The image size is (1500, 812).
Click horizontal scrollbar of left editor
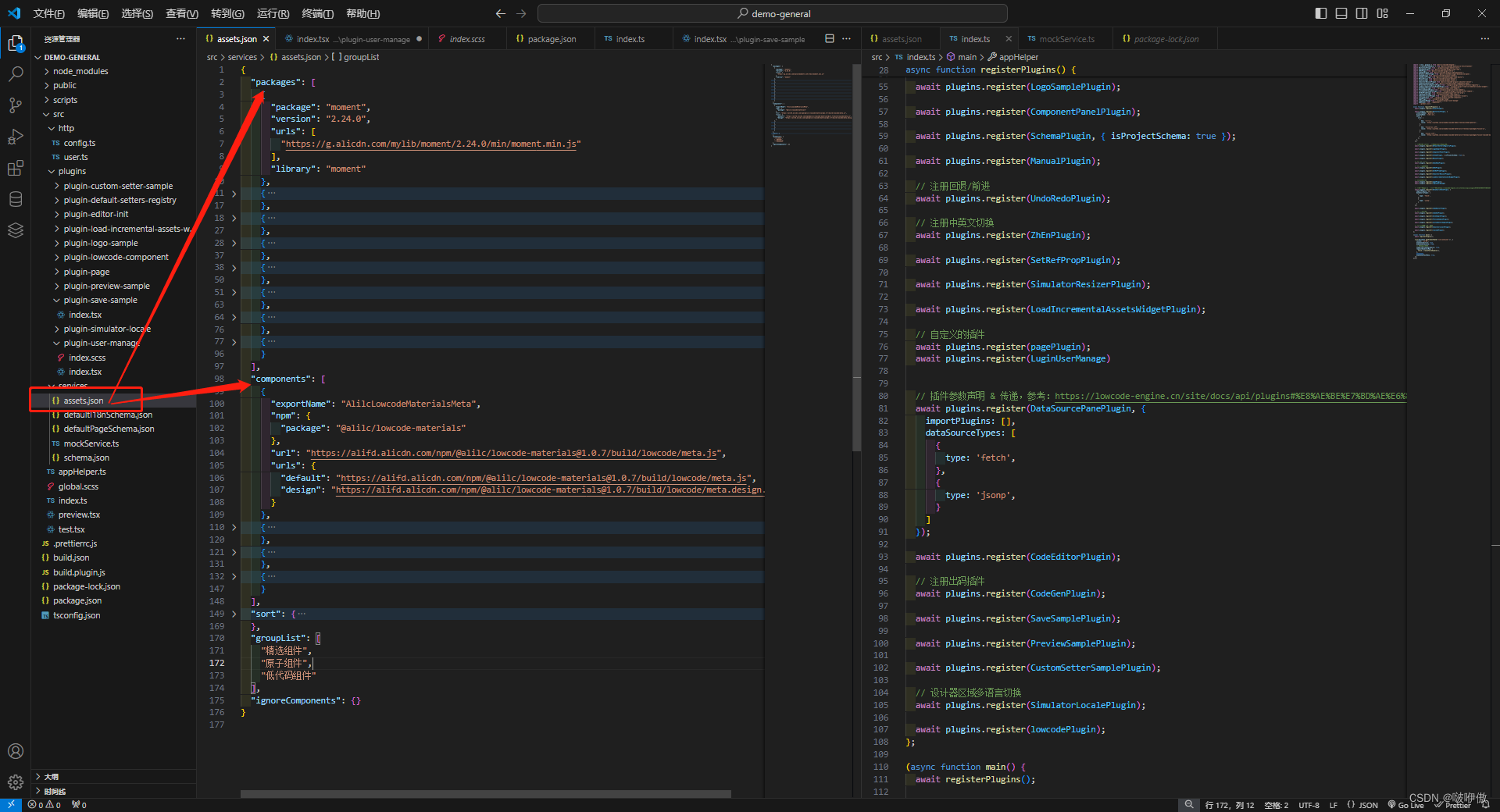485,794
